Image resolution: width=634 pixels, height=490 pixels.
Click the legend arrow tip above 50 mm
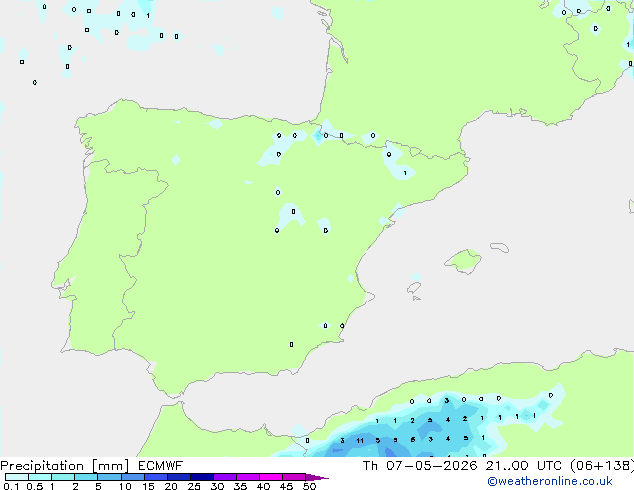coord(317,477)
